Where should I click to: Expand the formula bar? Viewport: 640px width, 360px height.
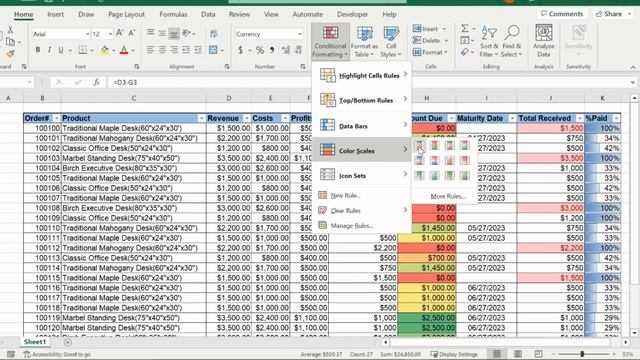tap(632, 82)
